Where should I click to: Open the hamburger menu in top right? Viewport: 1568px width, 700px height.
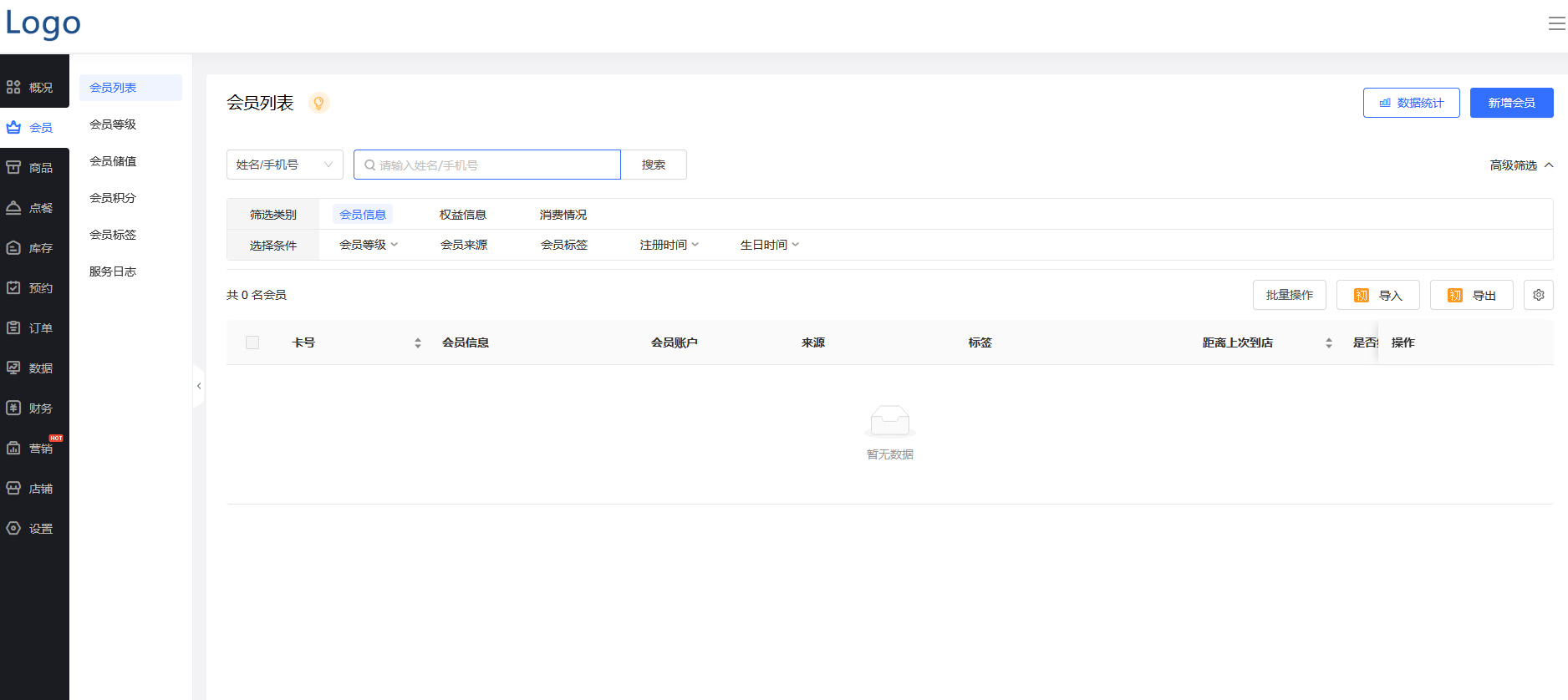1556,24
